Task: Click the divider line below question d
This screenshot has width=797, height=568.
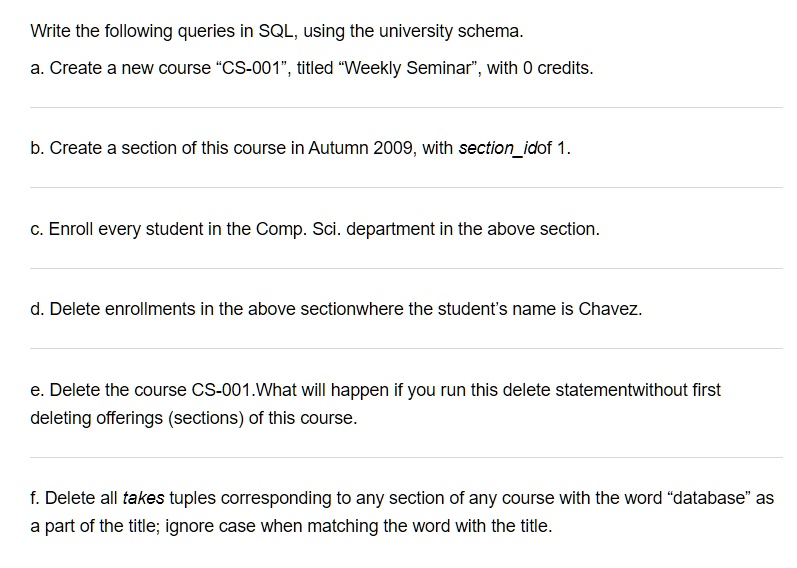Action: tap(406, 349)
